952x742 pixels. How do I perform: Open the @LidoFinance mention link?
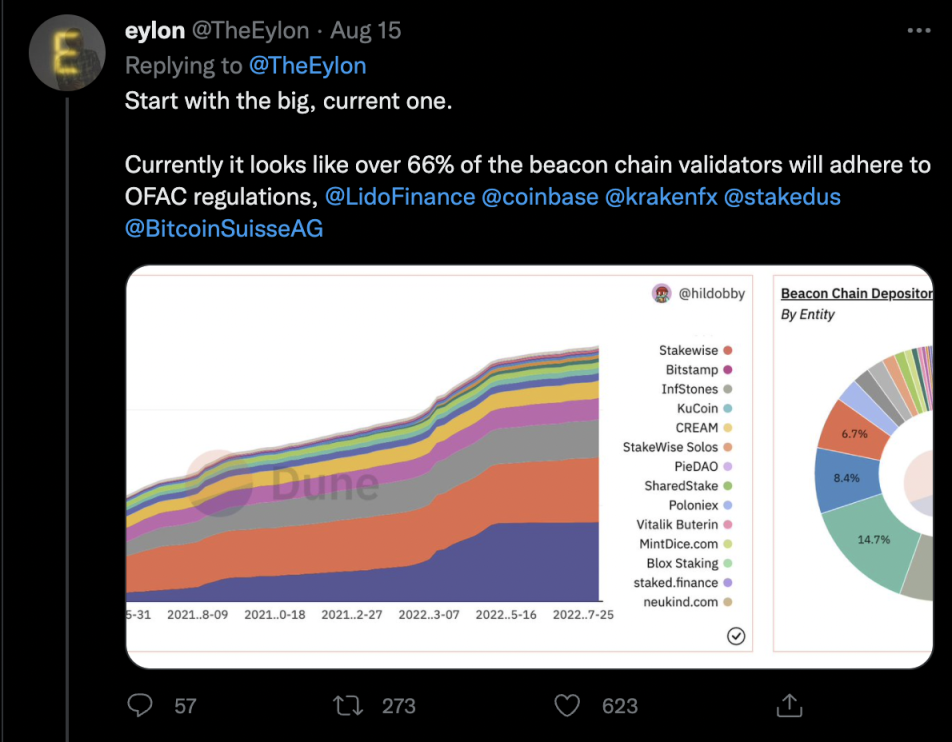click(400, 197)
